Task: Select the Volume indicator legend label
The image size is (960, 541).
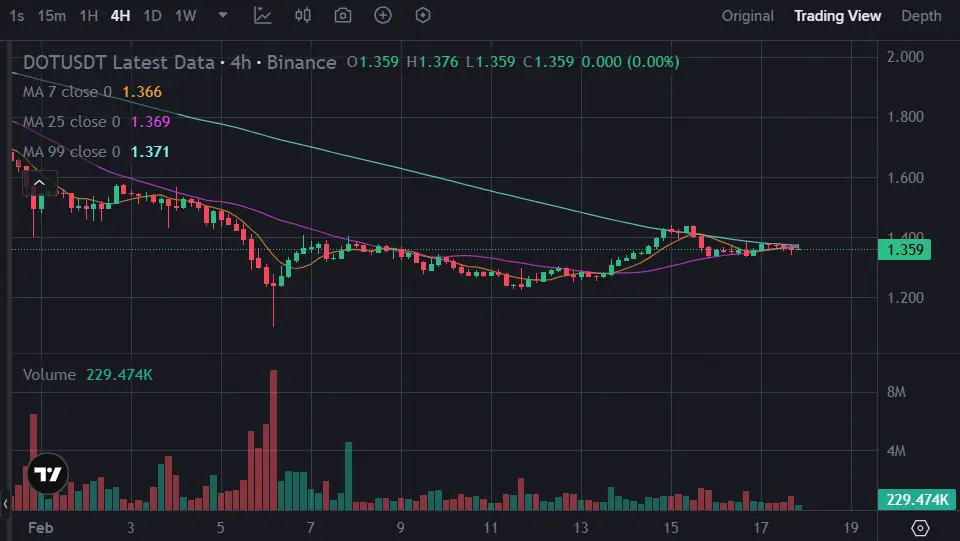Action: coord(49,375)
